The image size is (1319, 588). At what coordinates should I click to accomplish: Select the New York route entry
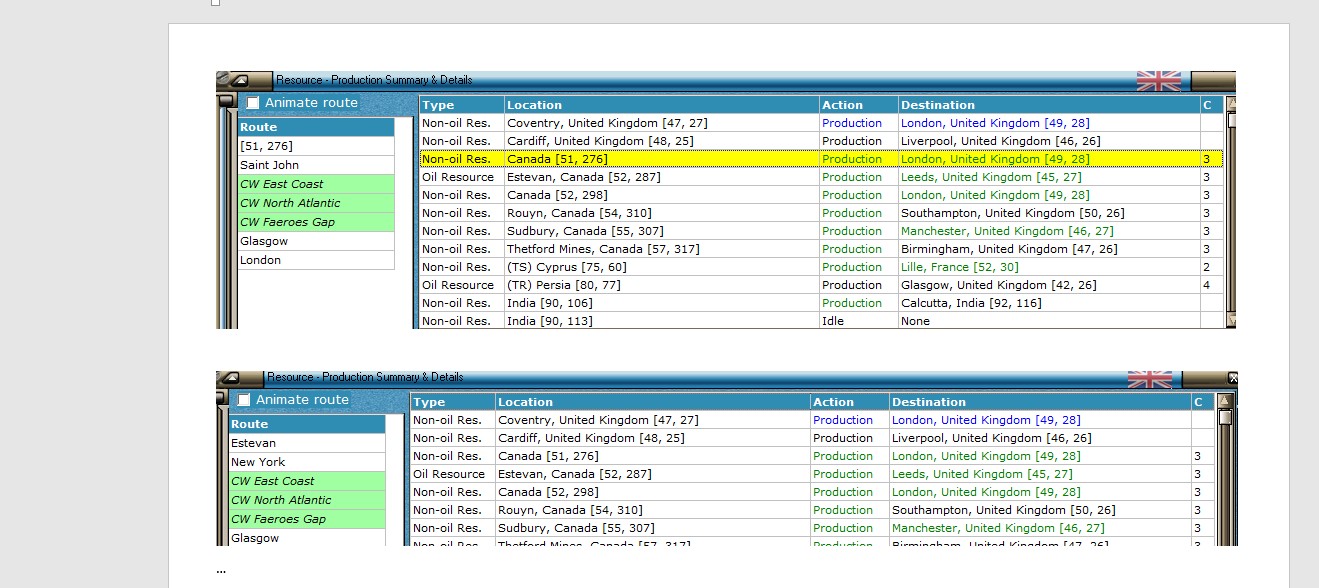click(x=307, y=462)
